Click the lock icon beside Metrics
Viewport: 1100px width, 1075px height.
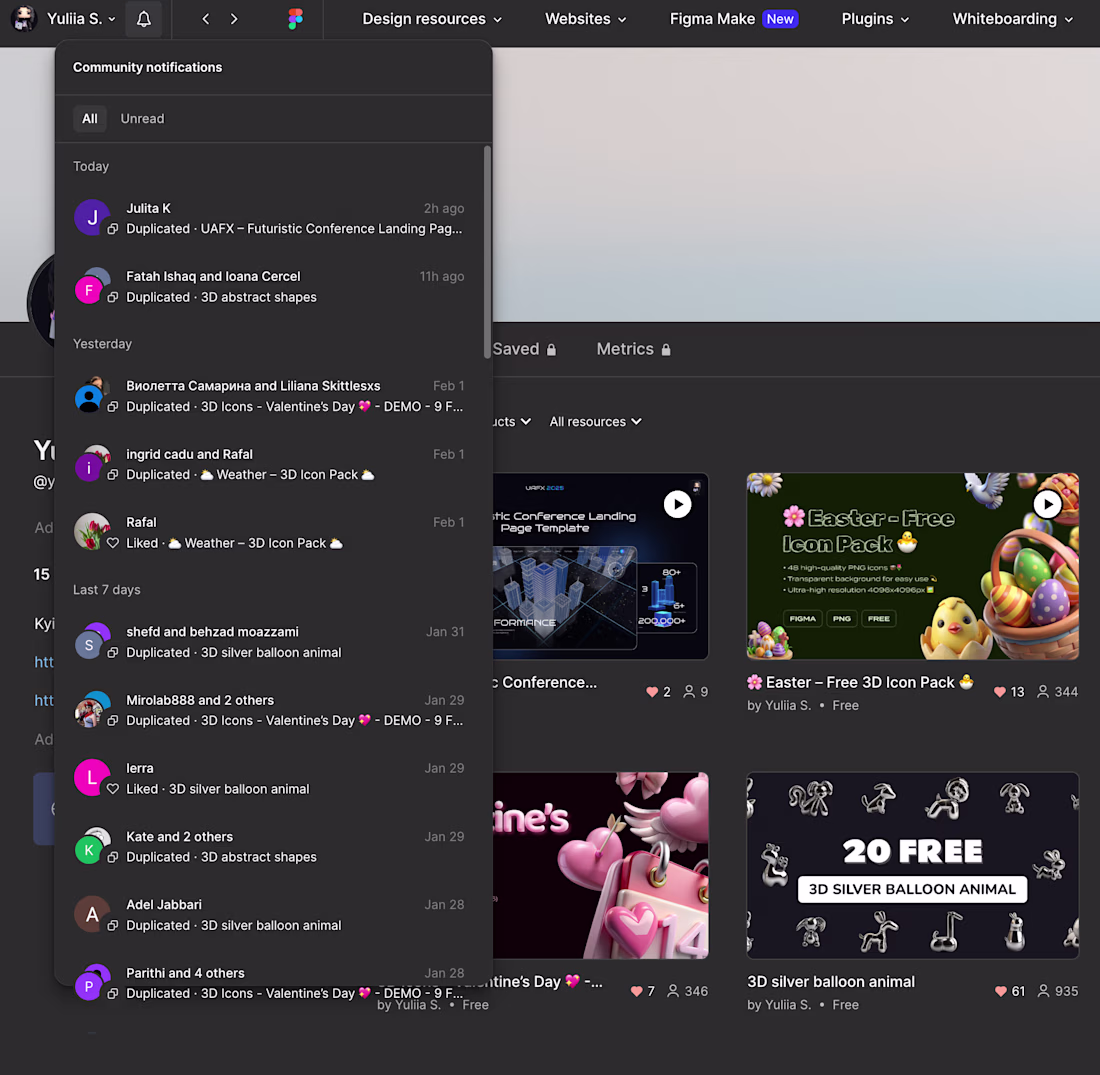click(x=666, y=349)
